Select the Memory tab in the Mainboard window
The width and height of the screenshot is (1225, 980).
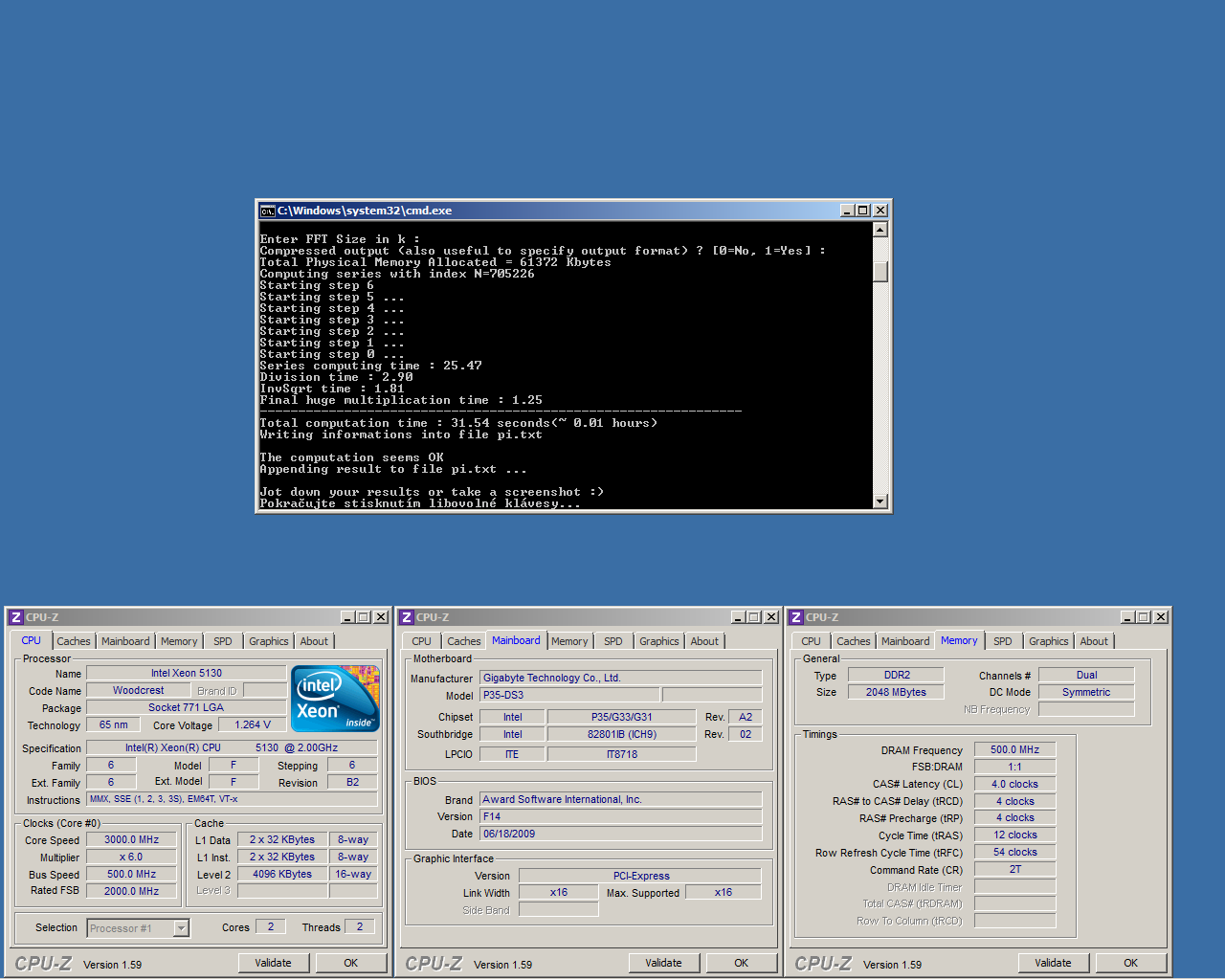point(569,641)
